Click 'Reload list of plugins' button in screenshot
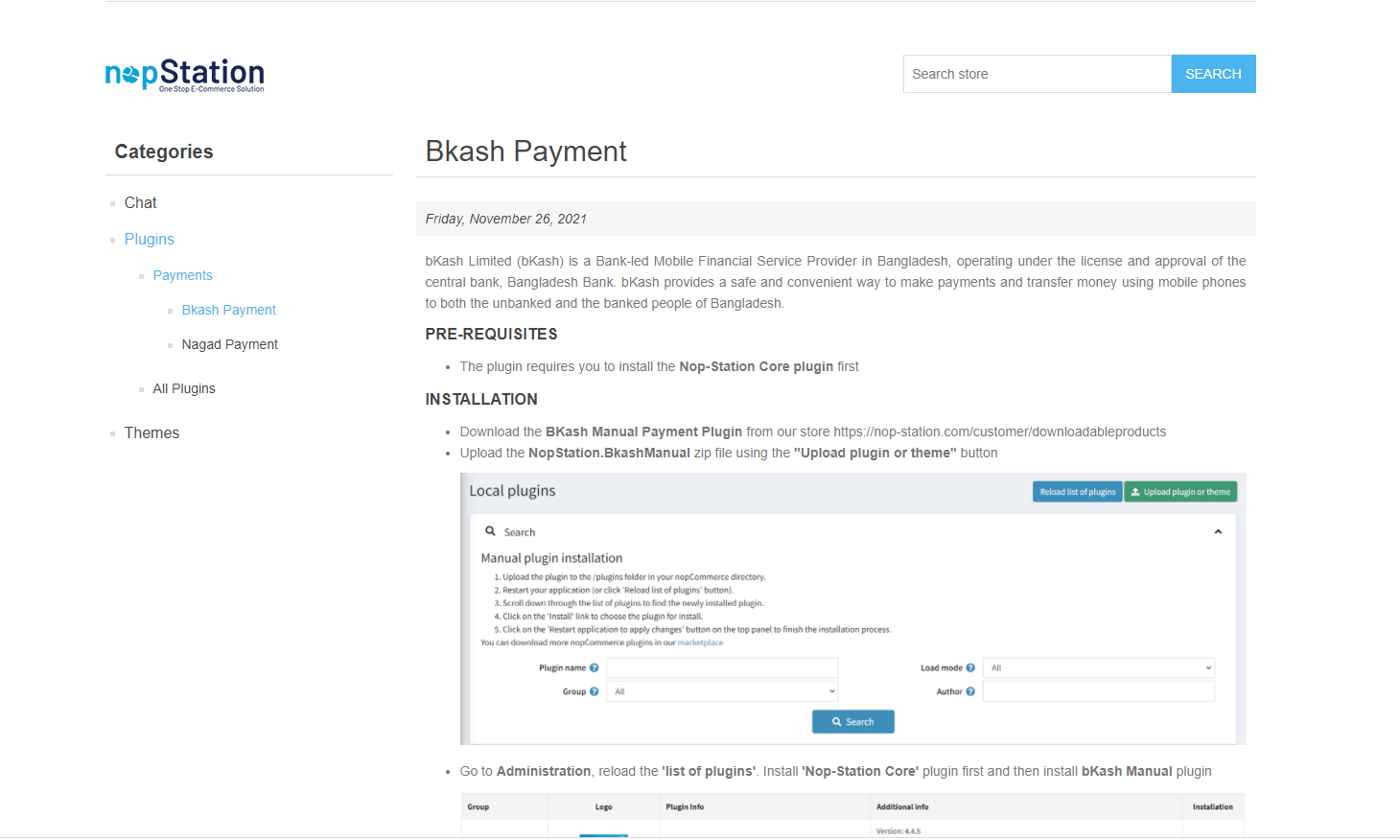This screenshot has height=840, width=1400. point(1077,492)
